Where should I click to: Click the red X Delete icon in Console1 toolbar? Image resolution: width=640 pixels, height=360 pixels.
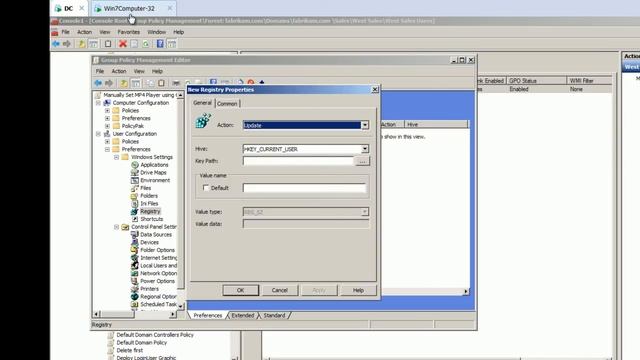(x=122, y=44)
